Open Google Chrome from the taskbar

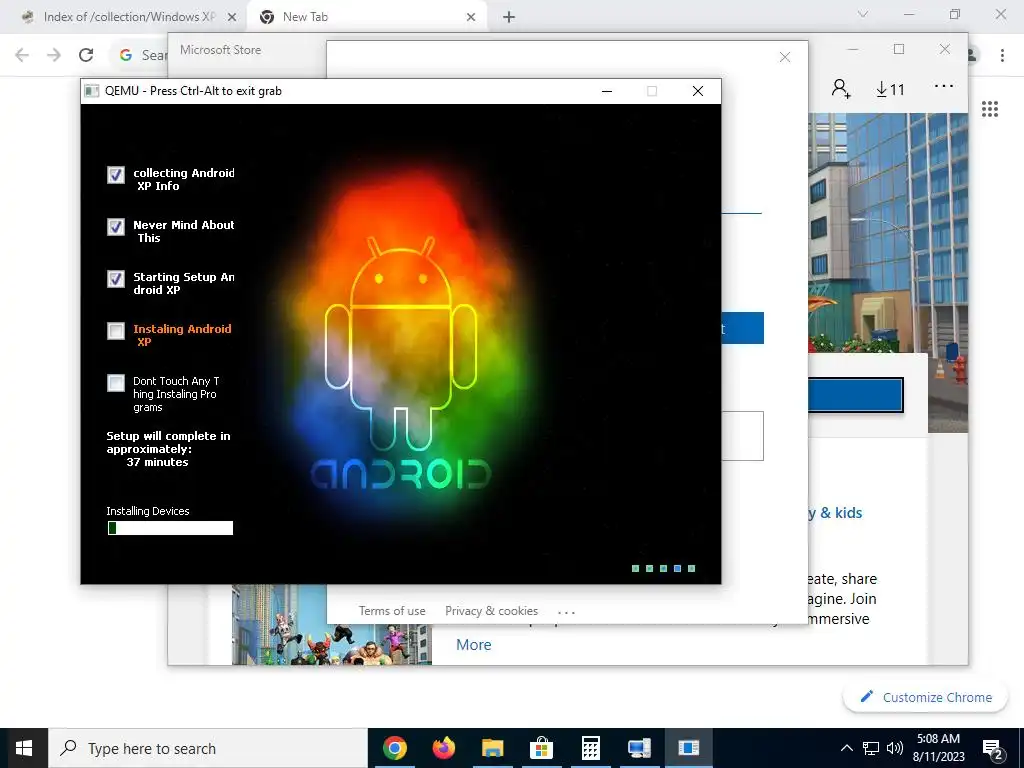pos(394,748)
